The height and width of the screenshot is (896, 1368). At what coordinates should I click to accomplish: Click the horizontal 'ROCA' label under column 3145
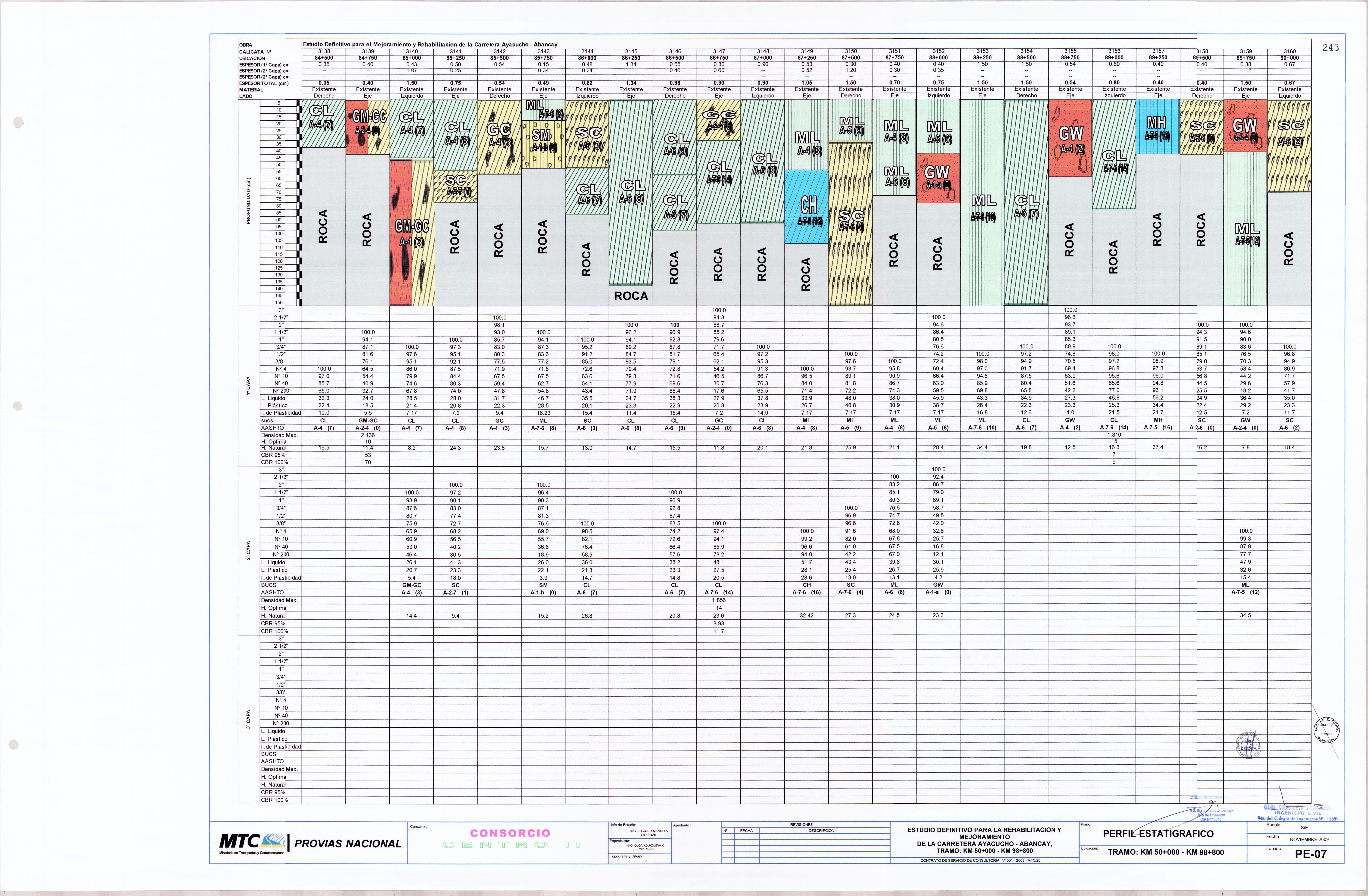coord(631,296)
